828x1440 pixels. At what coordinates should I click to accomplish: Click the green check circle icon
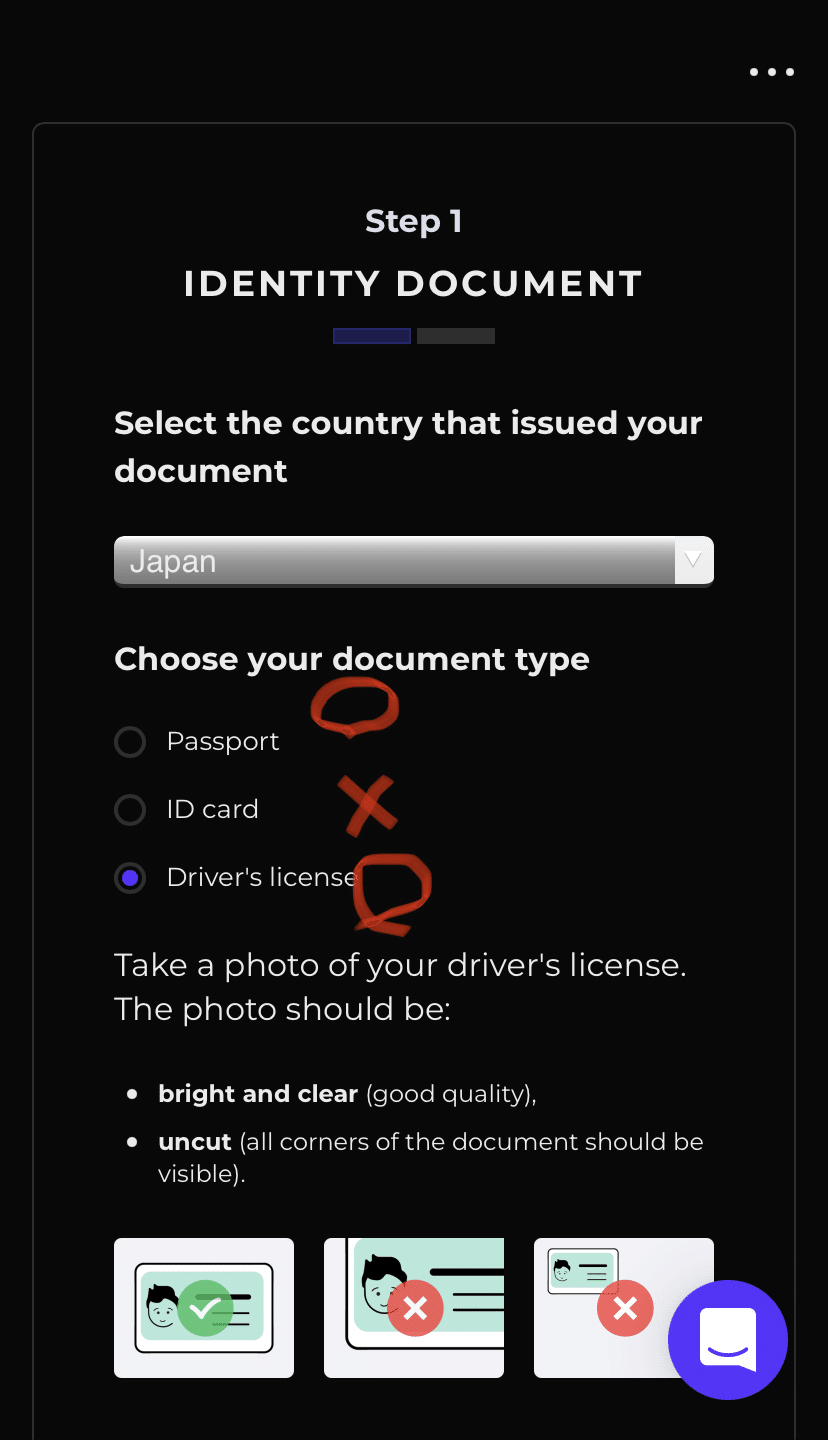point(205,1308)
